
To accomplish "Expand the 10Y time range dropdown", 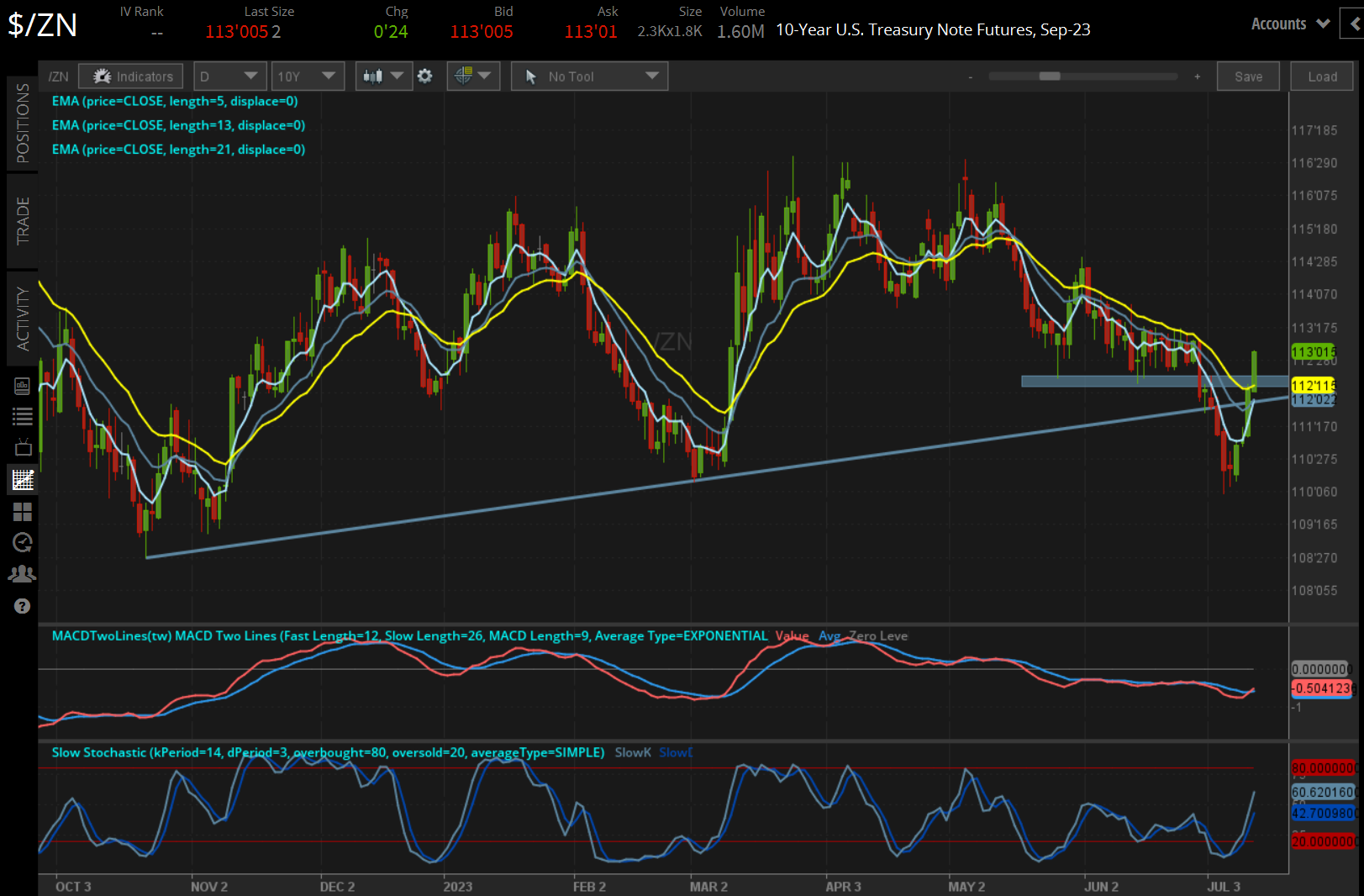I will pyautogui.click(x=308, y=76).
